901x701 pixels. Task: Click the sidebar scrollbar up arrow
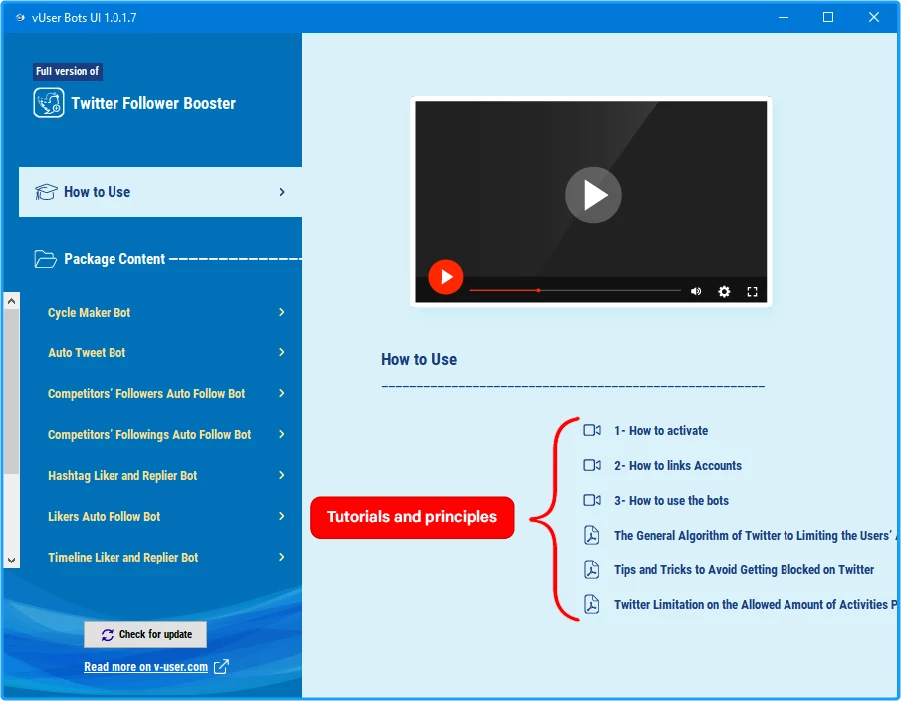click(x=11, y=301)
